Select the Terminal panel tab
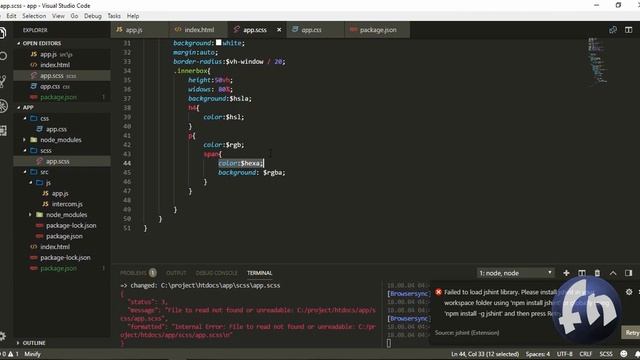 pos(259,273)
